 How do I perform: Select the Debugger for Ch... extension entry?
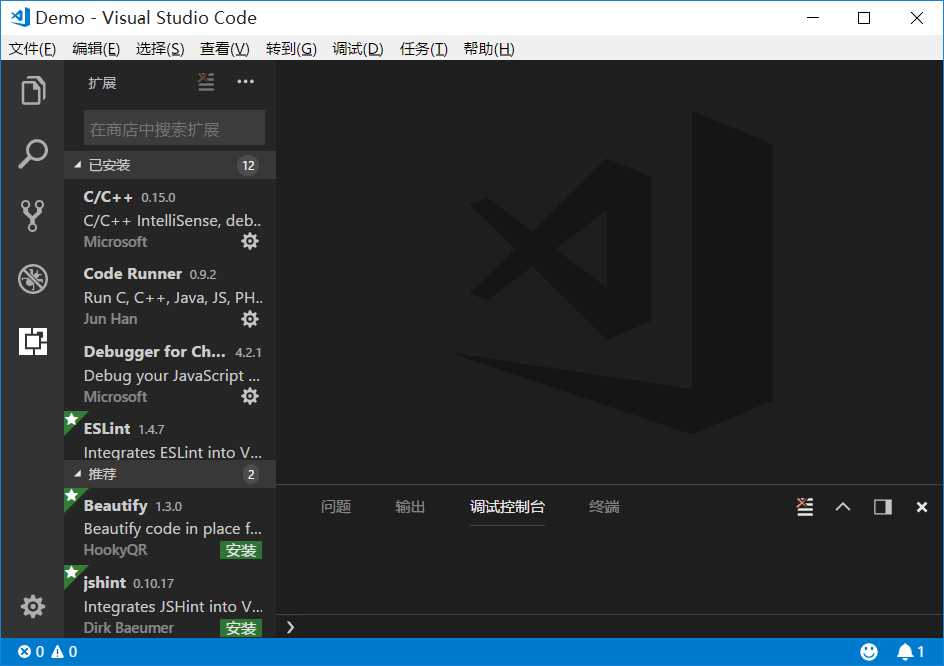click(170, 373)
